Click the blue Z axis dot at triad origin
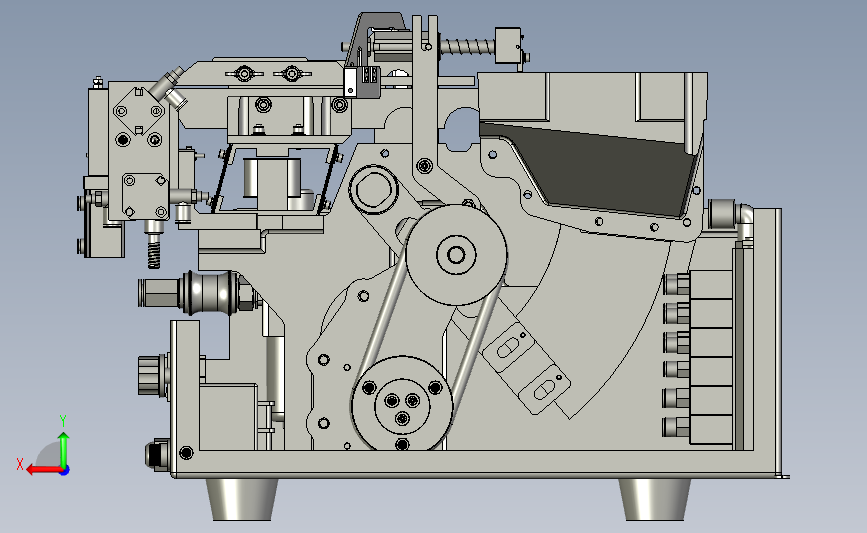 tap(65, 471)
